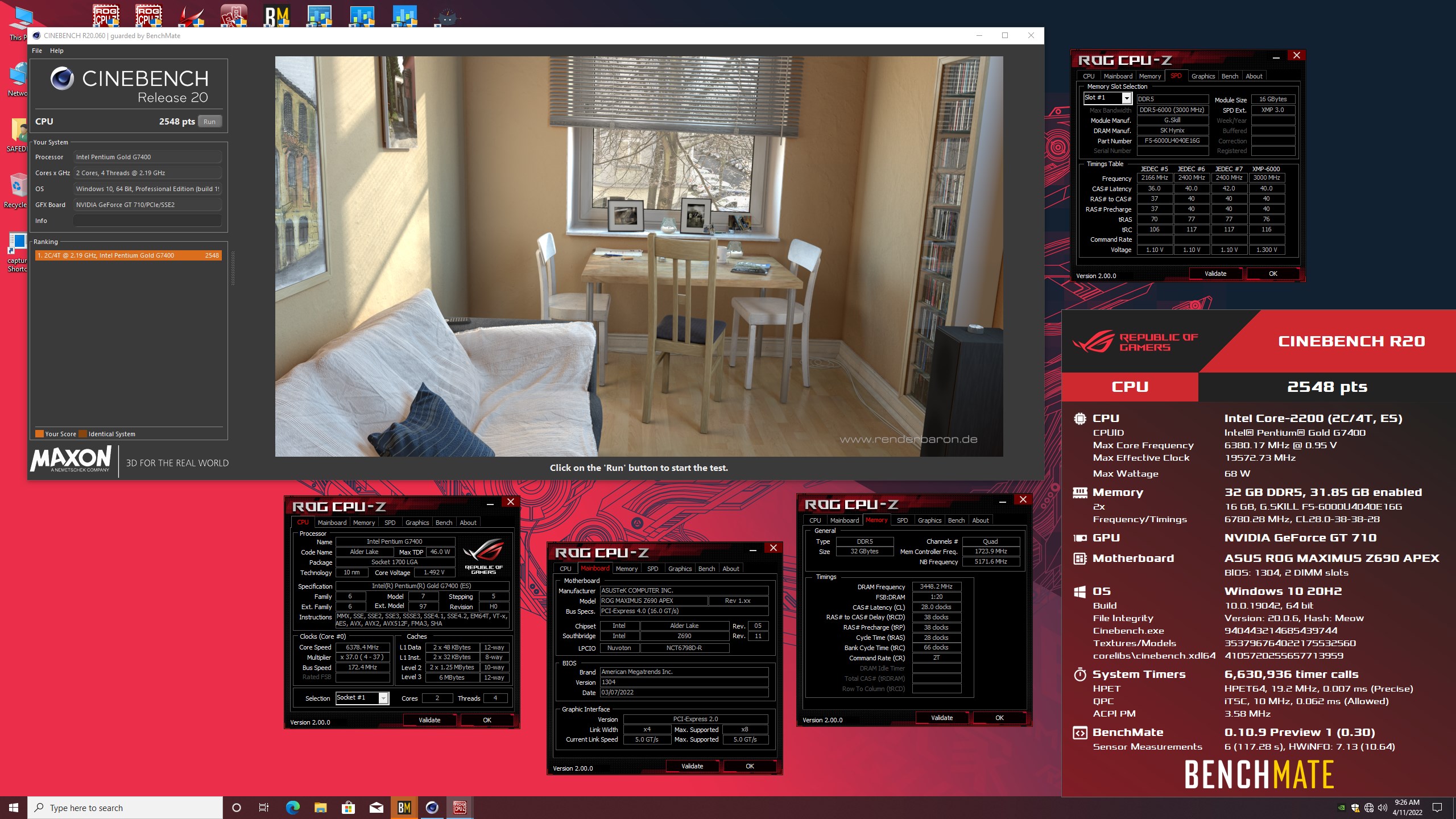Open the Windows Start menu

[x=14, y=808]
